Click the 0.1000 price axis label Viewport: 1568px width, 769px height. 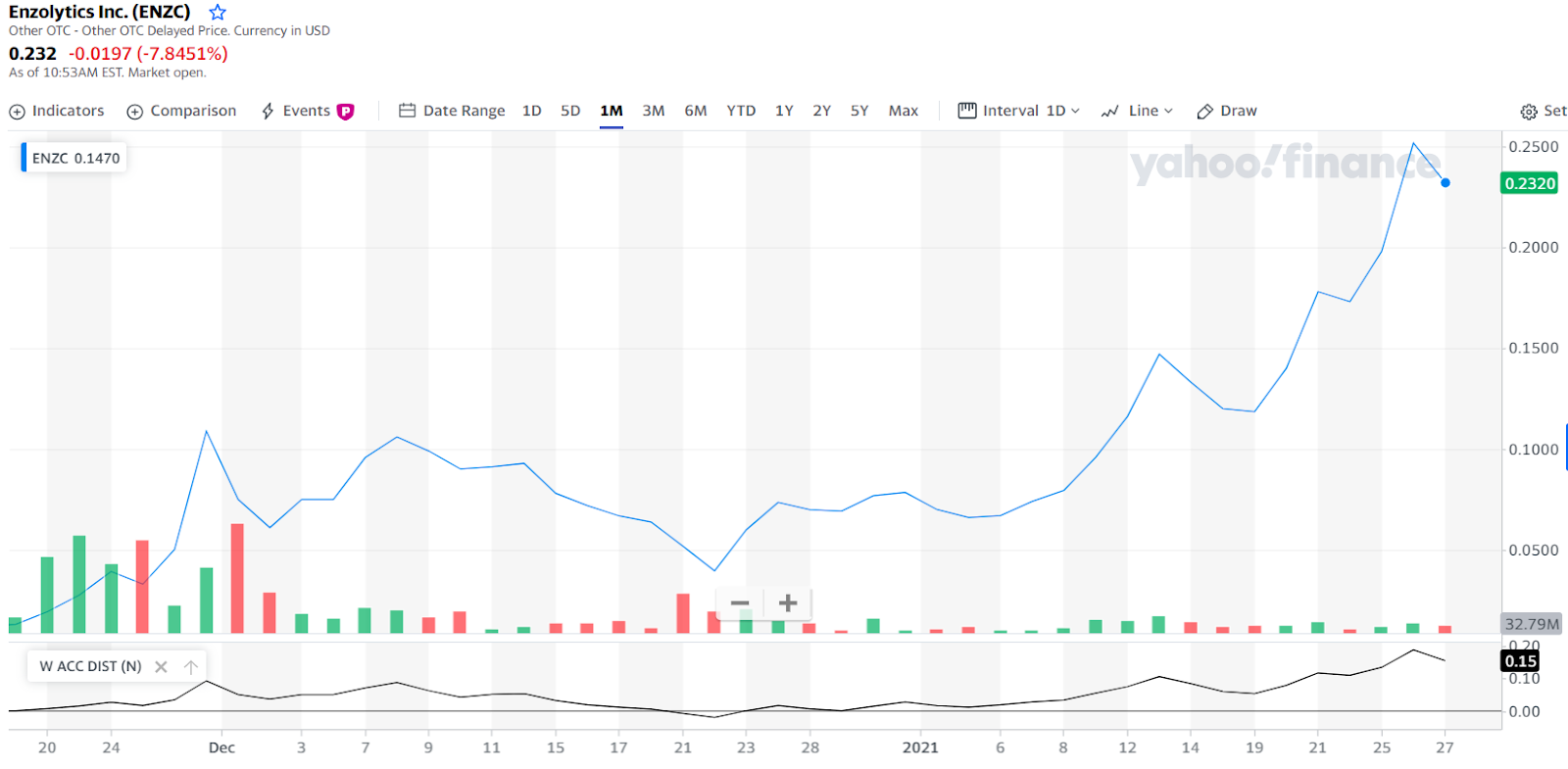[1534, 450]
